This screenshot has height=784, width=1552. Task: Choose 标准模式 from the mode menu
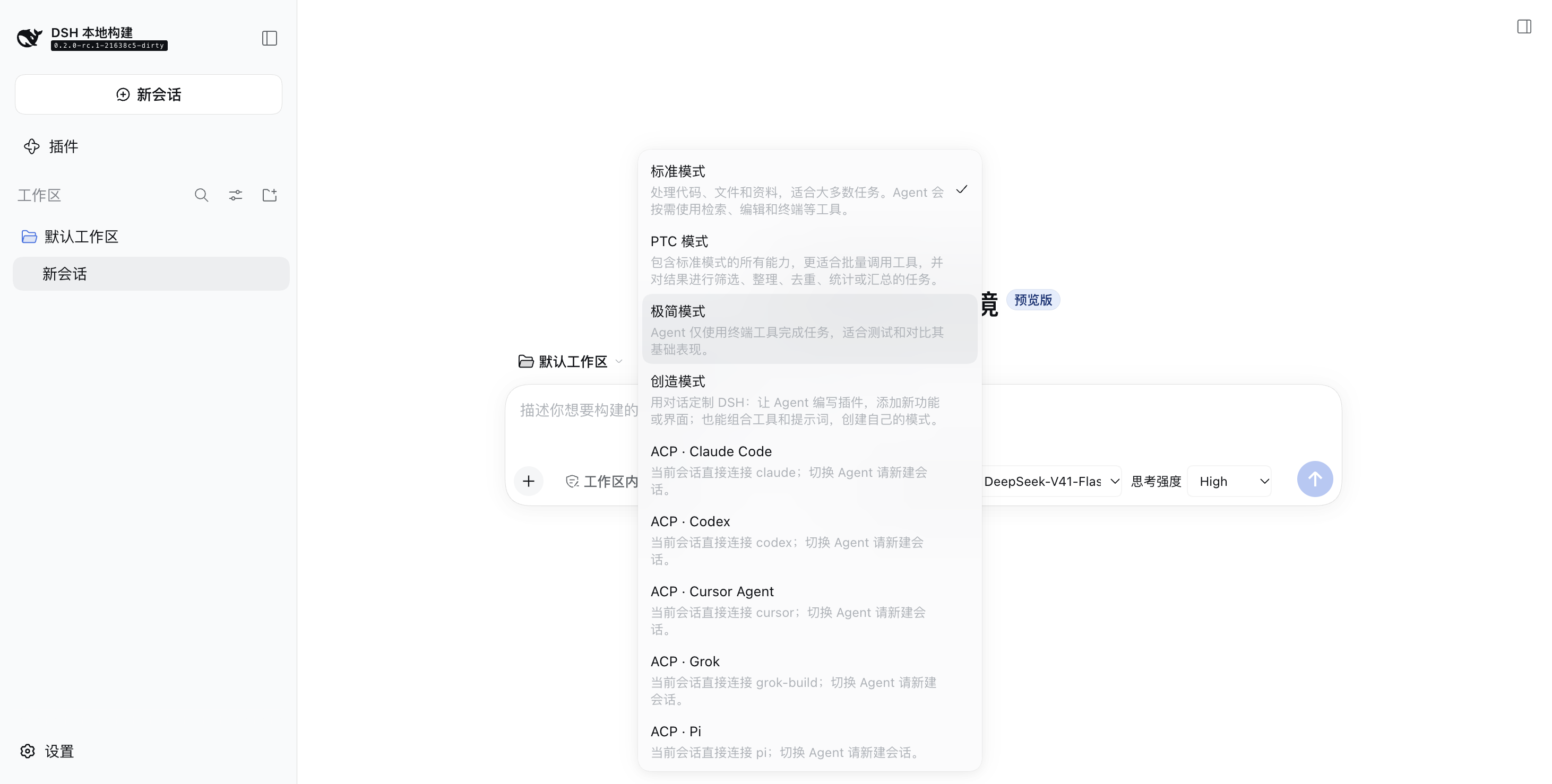[x=809, y=190]
